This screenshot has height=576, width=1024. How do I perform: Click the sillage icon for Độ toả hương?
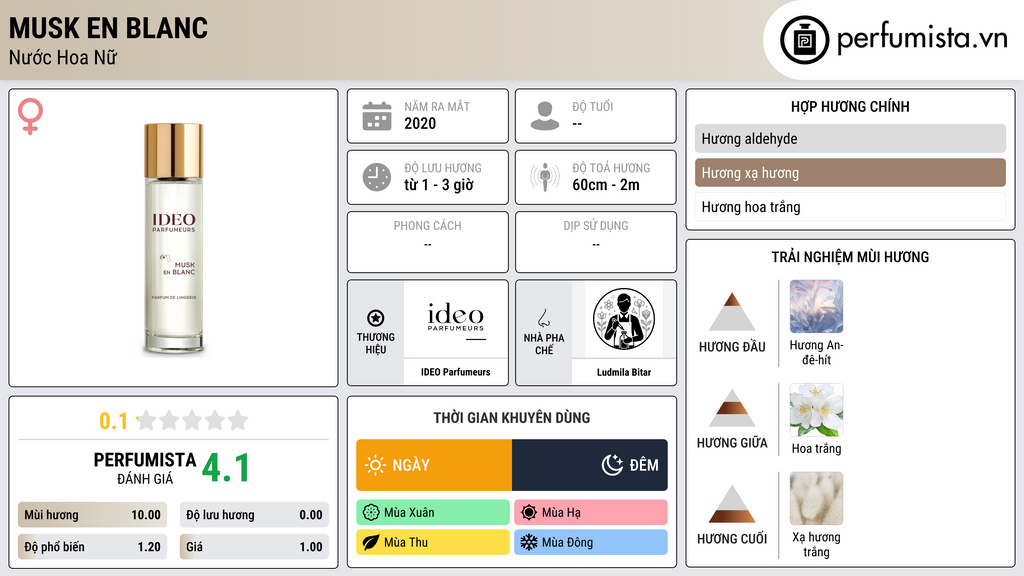click(545, 177)
